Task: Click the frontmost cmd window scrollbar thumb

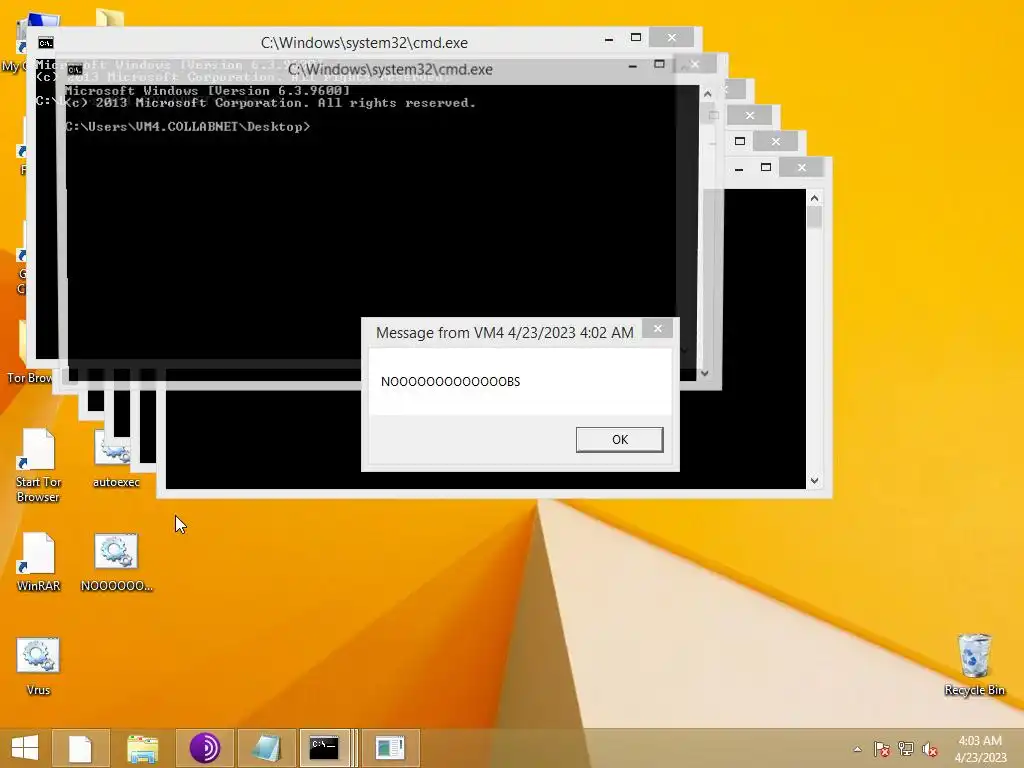Action: pyautogui.click(x=814, y=217)
